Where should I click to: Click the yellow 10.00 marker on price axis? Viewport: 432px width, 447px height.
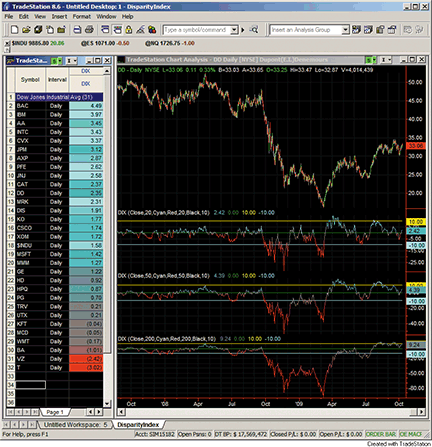coord(416,222)
